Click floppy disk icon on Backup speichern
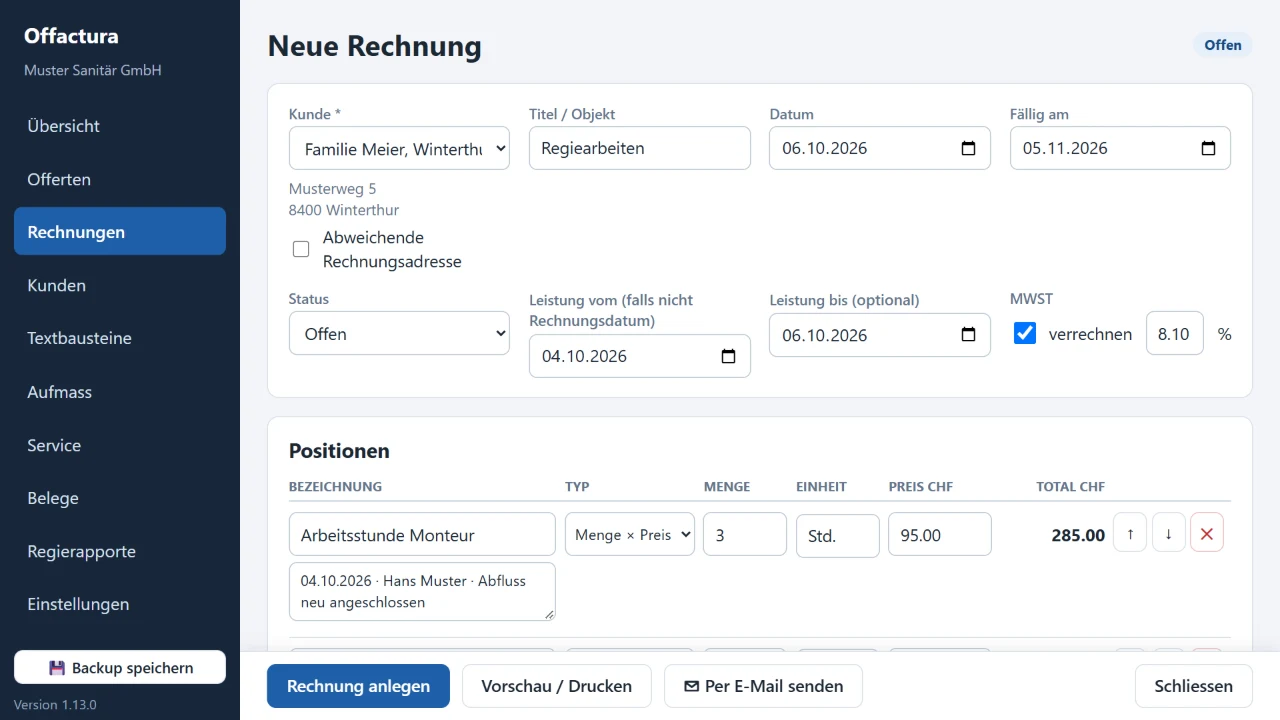Viewport: 1280px width, 720px height. click(x=57, y=668)
